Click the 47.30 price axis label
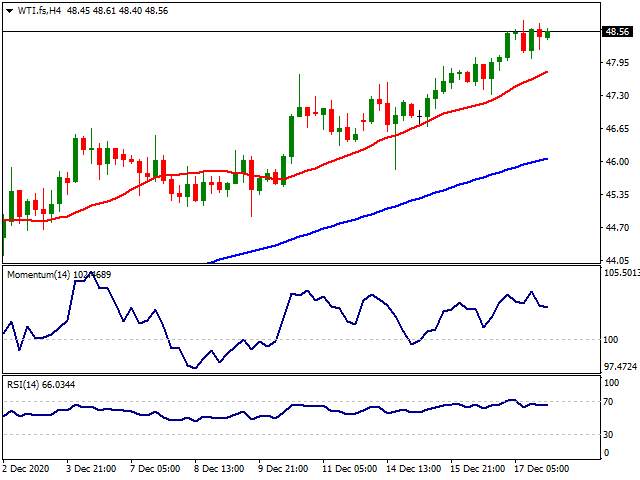This screenshot has width=640, height=480. [x=617, y=96]
